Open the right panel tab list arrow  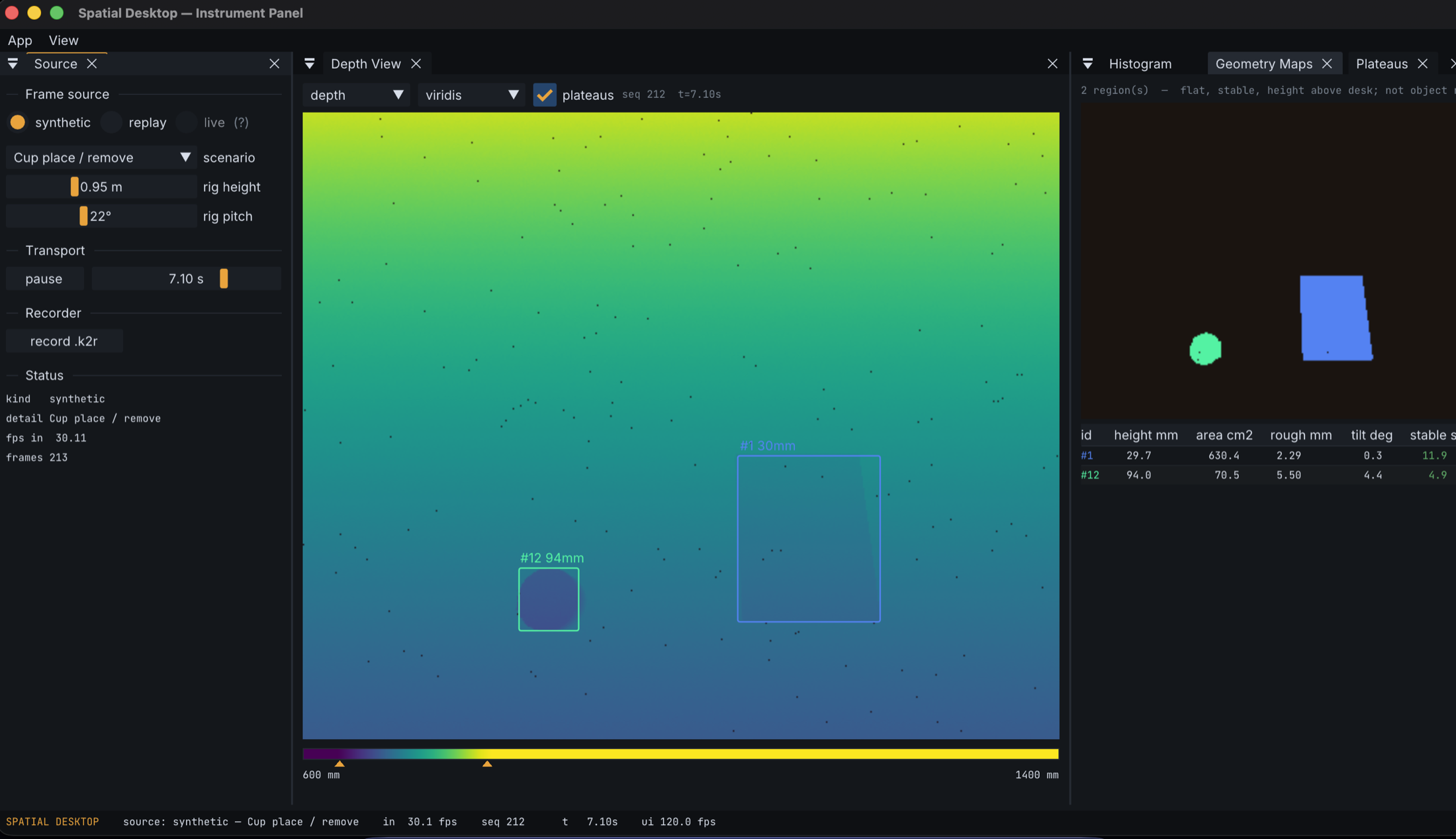[1087, 64]
